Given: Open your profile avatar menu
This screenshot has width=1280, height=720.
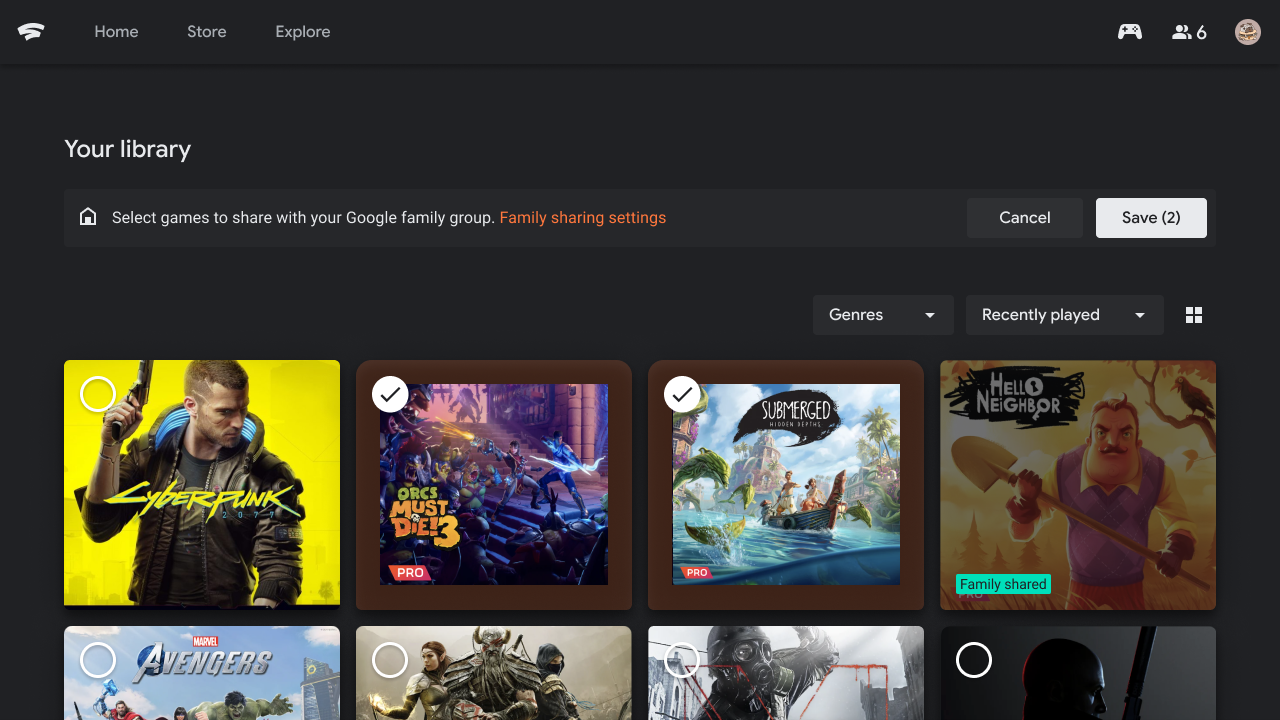Looking at the screenshot, I should tap(1247, 31).
